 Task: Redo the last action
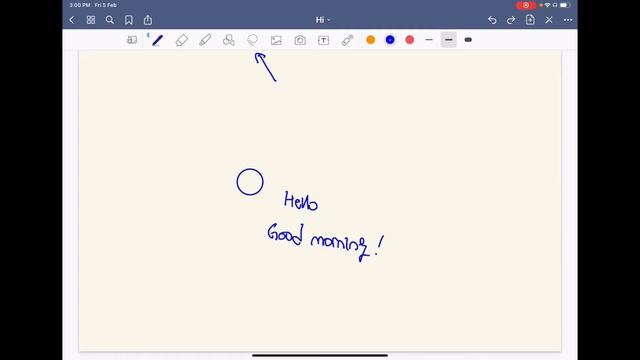pos(511,20)
